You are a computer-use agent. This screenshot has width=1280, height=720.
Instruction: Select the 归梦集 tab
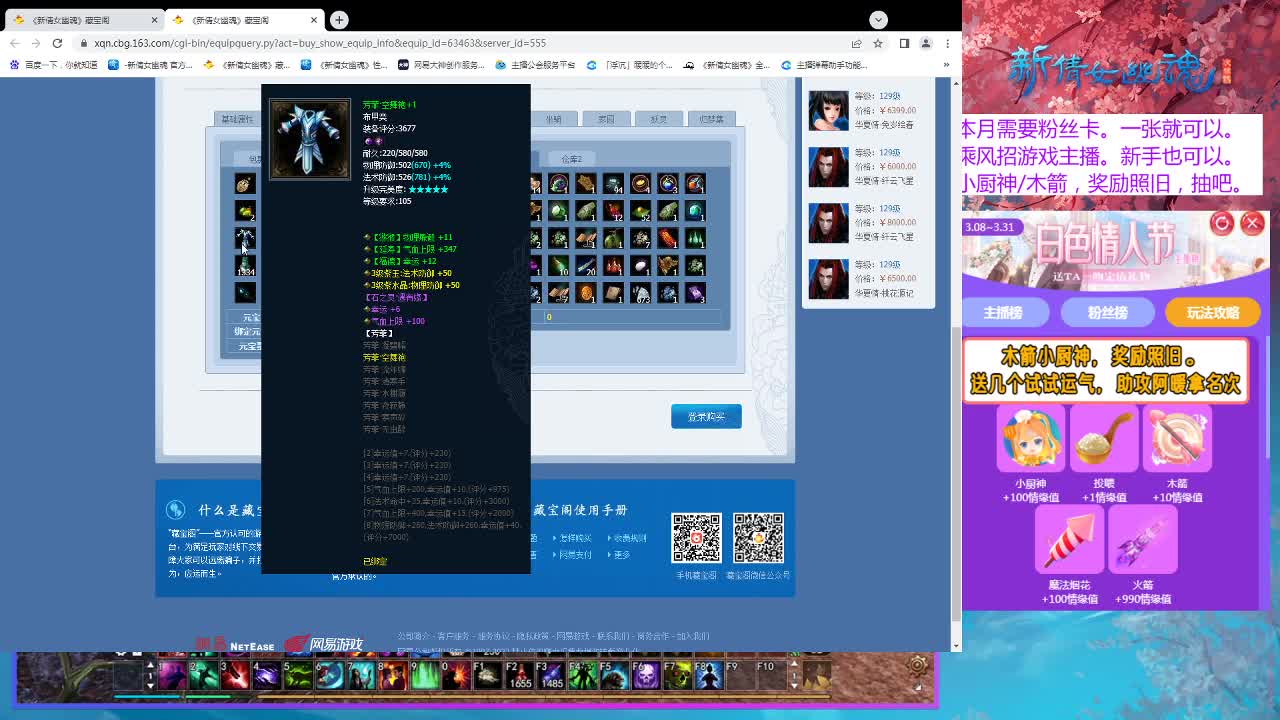click(x=711, y=119)
